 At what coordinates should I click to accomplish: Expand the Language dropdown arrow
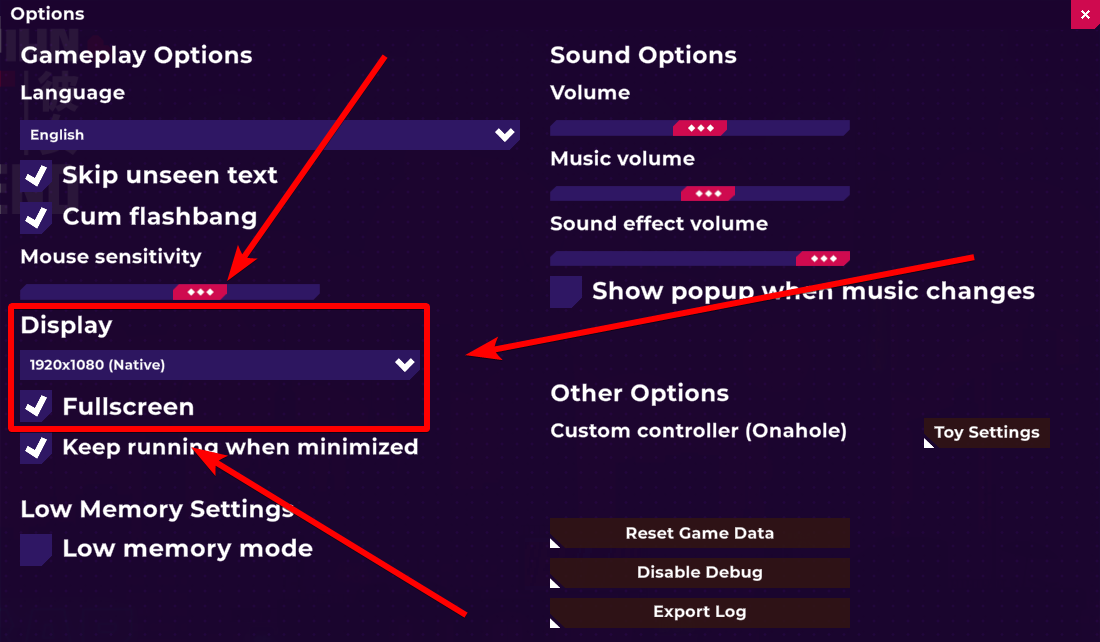(x=505, y=135)
